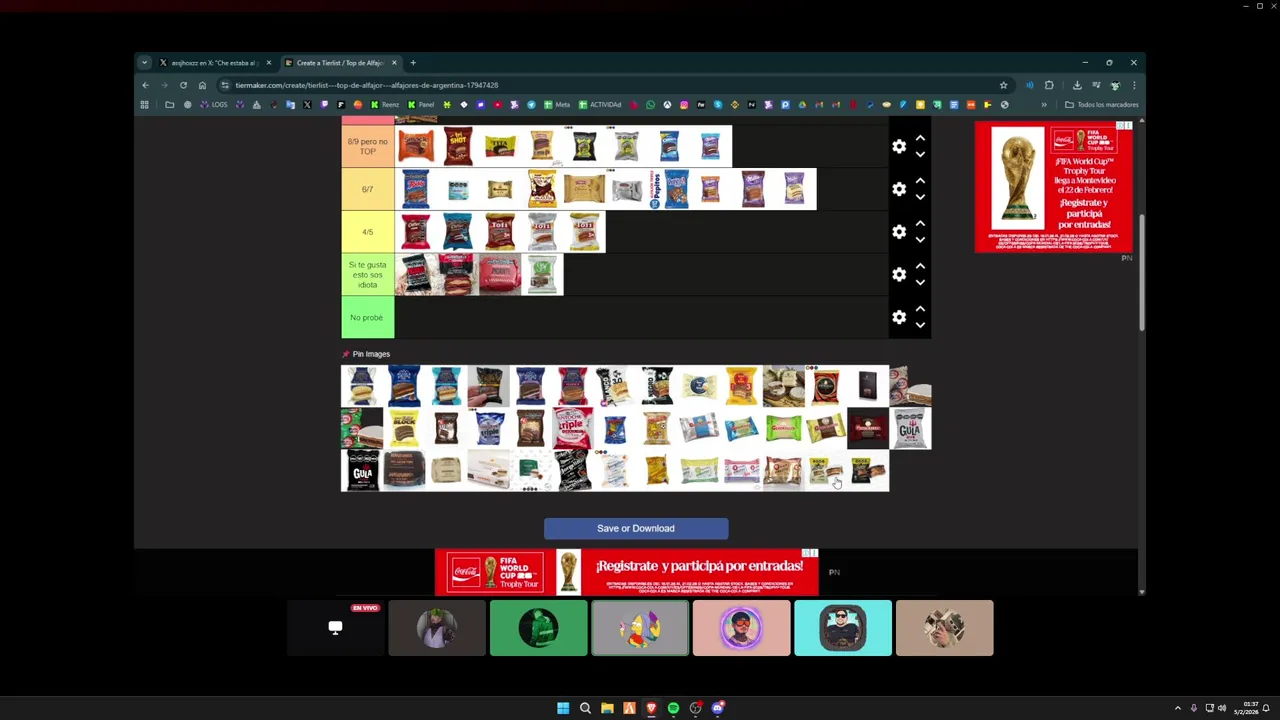Image resolution: width=1280 pixels, height=720 pixels.
Task: Close the 'Create a Tierlist' tab
Action: click(394, 63)
